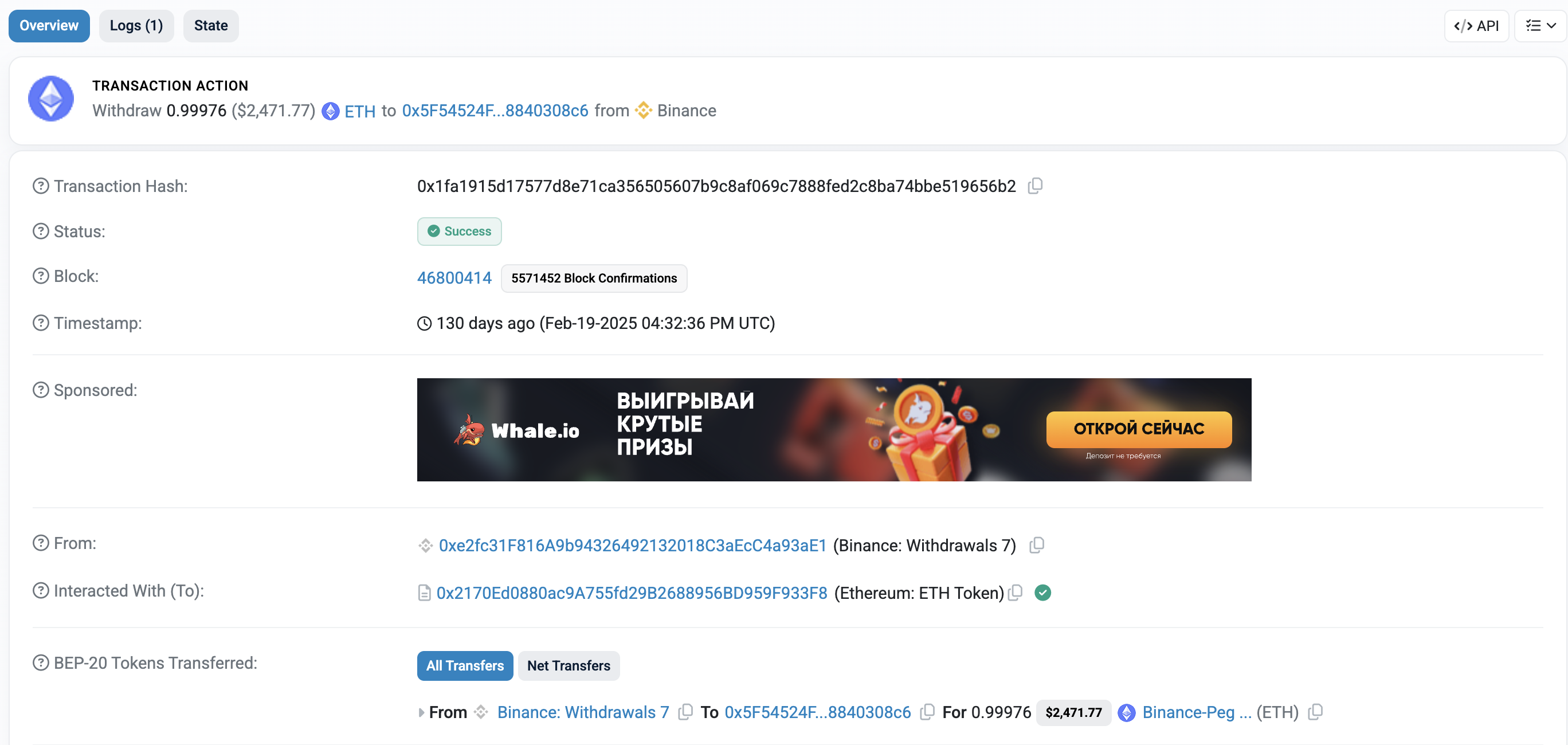1568x745 pixels.
Task: Click the help icon beside BEP-20 Tokens Transferred
Action: [x=41, y=663]
